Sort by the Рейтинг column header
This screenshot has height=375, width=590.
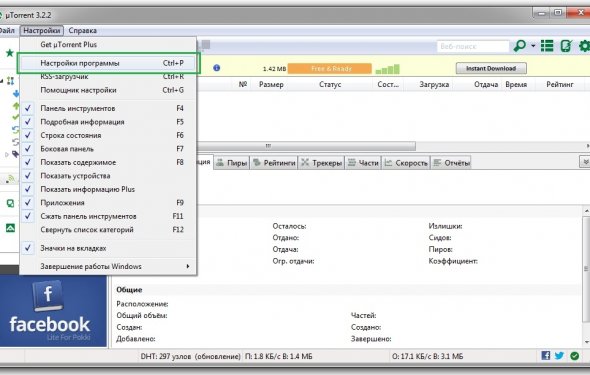point(560,84)
